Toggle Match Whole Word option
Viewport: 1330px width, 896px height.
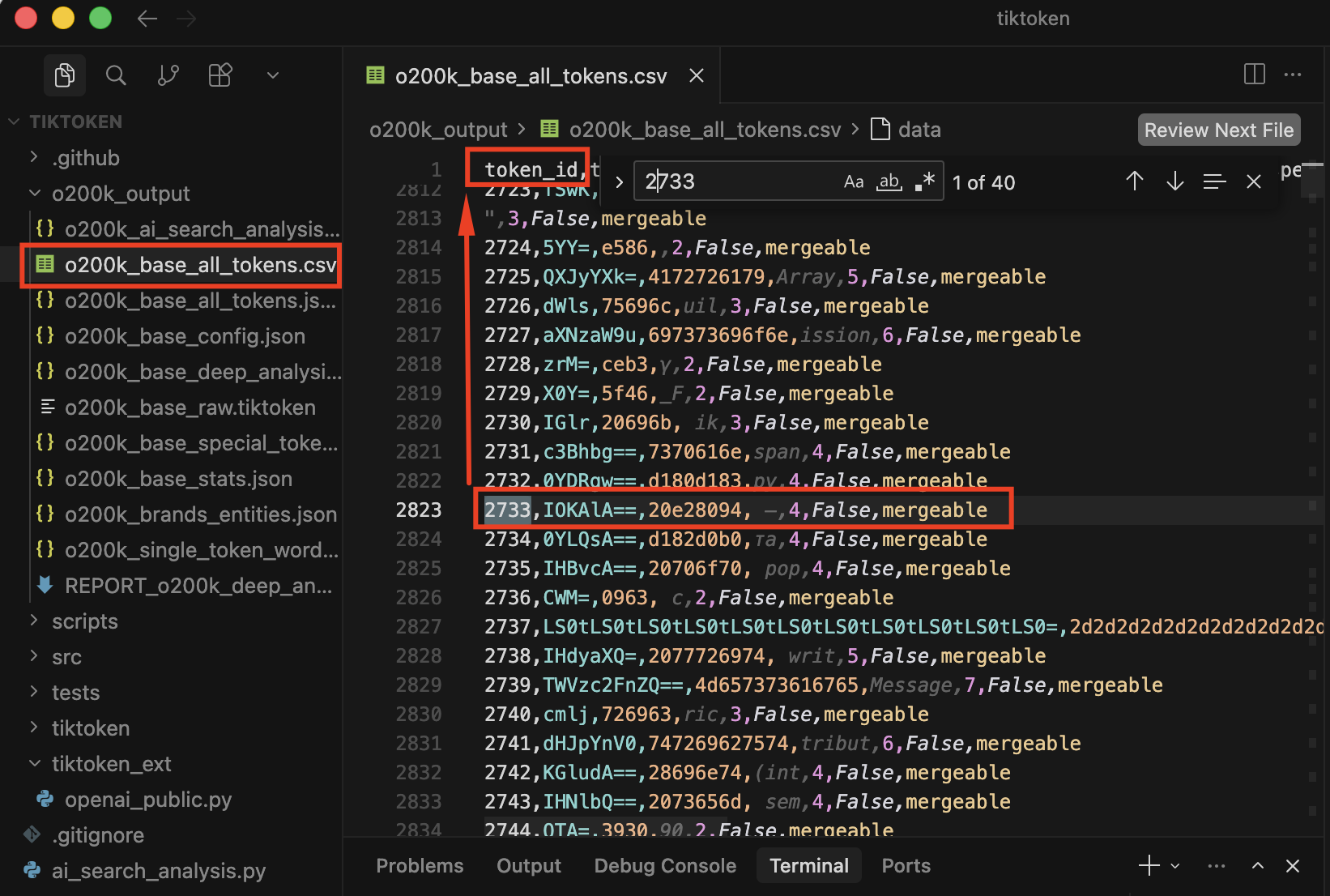tap(889, 181)
